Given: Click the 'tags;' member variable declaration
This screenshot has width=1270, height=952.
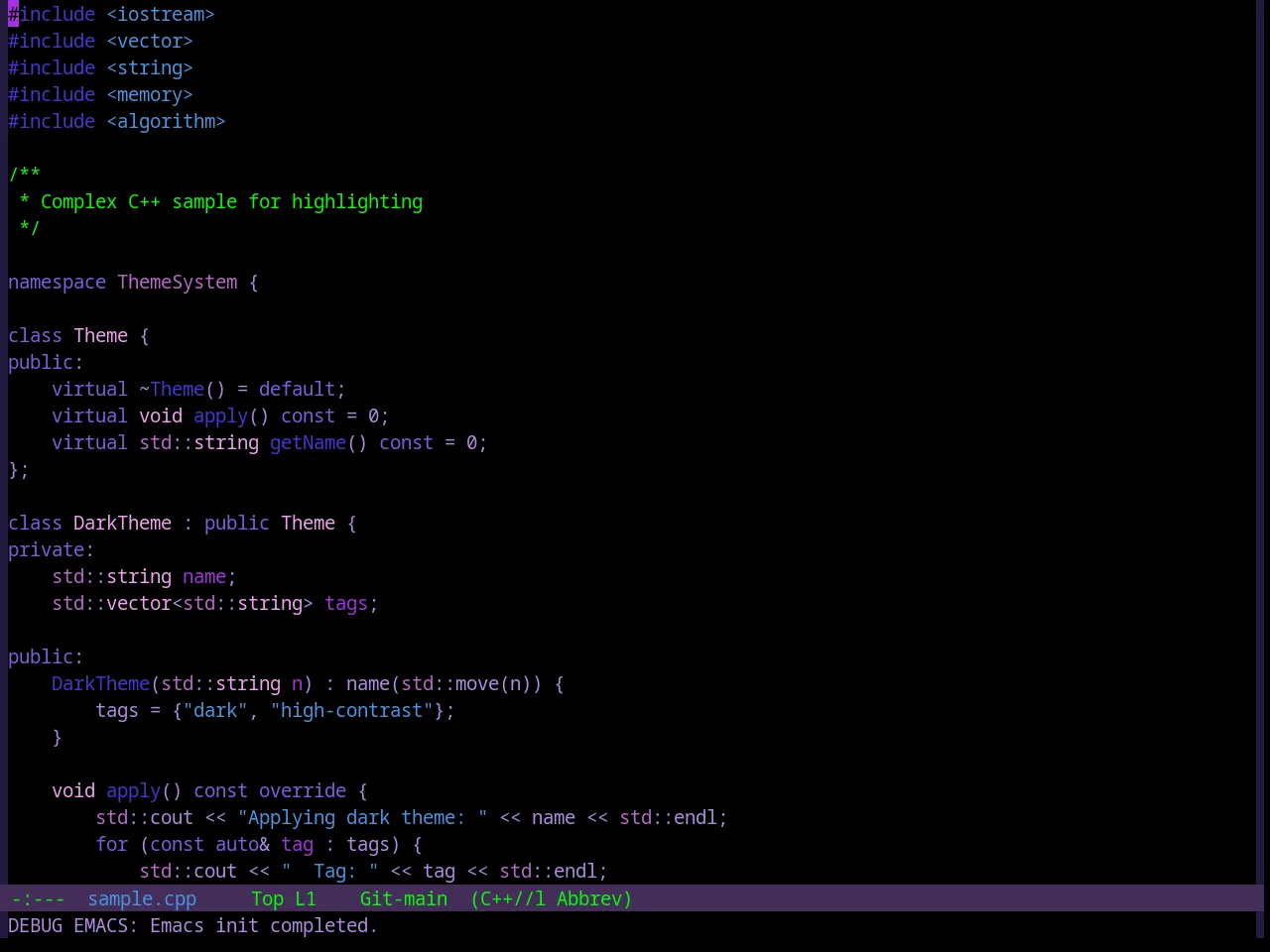Looking at the screenshot, I should [351, 603].
